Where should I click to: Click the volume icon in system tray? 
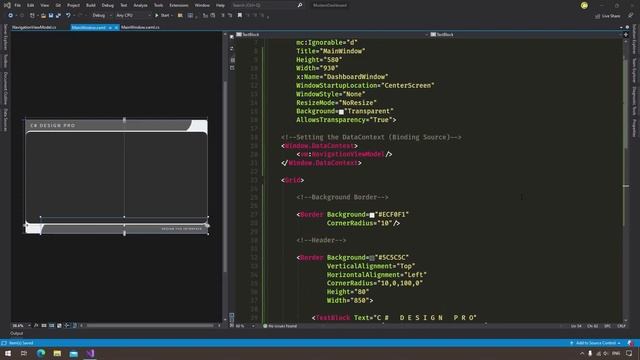tap(605, 353)
